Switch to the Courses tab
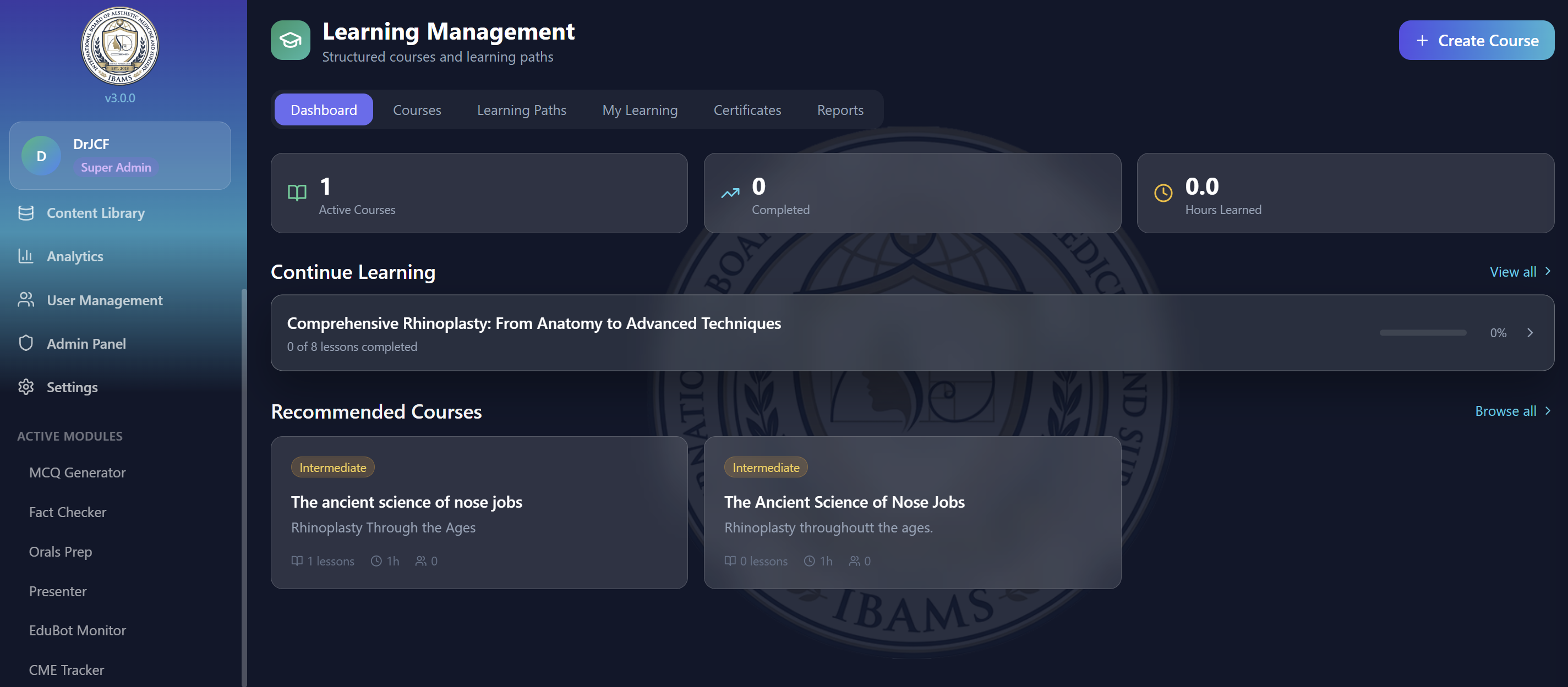Image resolution: width=1568 pixels, height=687 pixels. (x=417, y=110)
